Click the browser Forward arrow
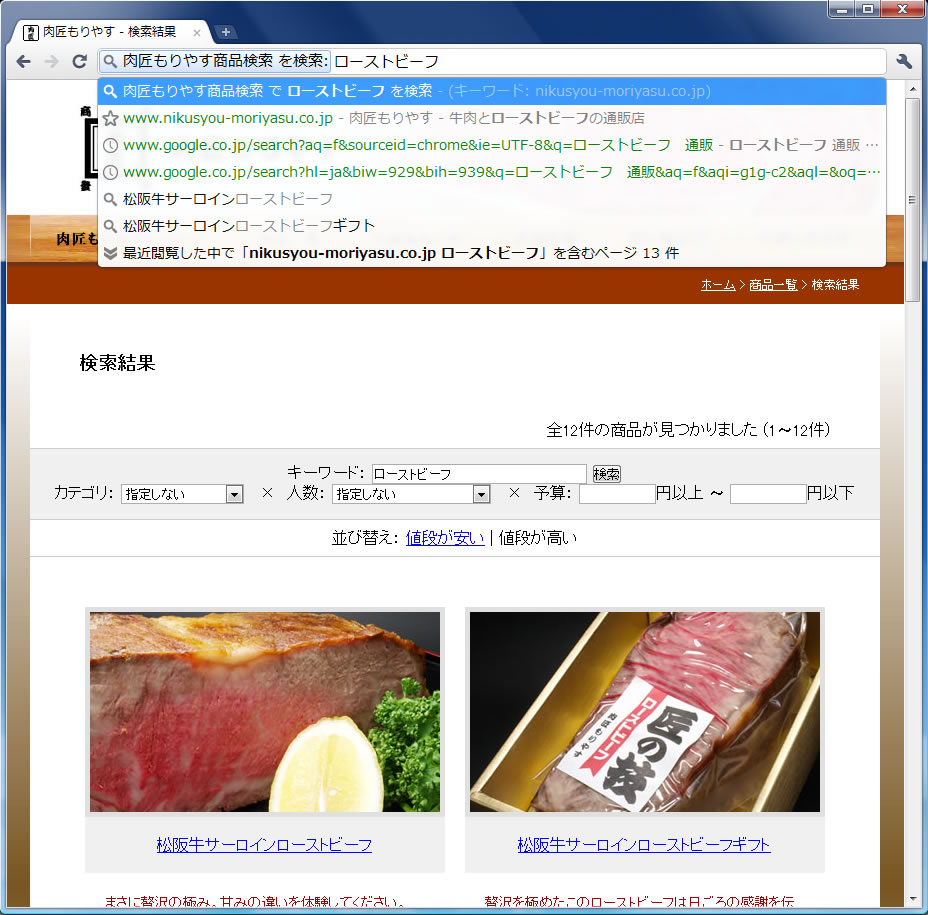The width and height of the screenshot is (928, 915). click(x=51, y=61)
